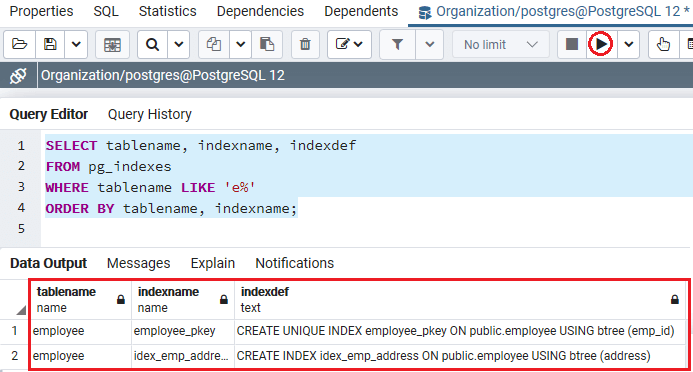The width and height of the screenshot is (693, 372).
Task: Click the tablename column header
Action: [x=81, y=300]
